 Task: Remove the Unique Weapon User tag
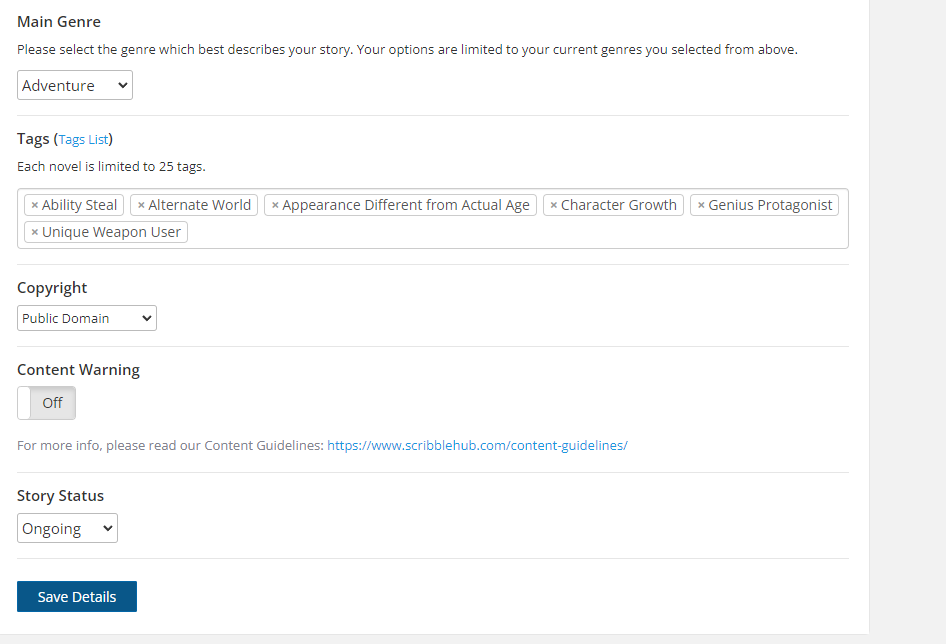35,232
